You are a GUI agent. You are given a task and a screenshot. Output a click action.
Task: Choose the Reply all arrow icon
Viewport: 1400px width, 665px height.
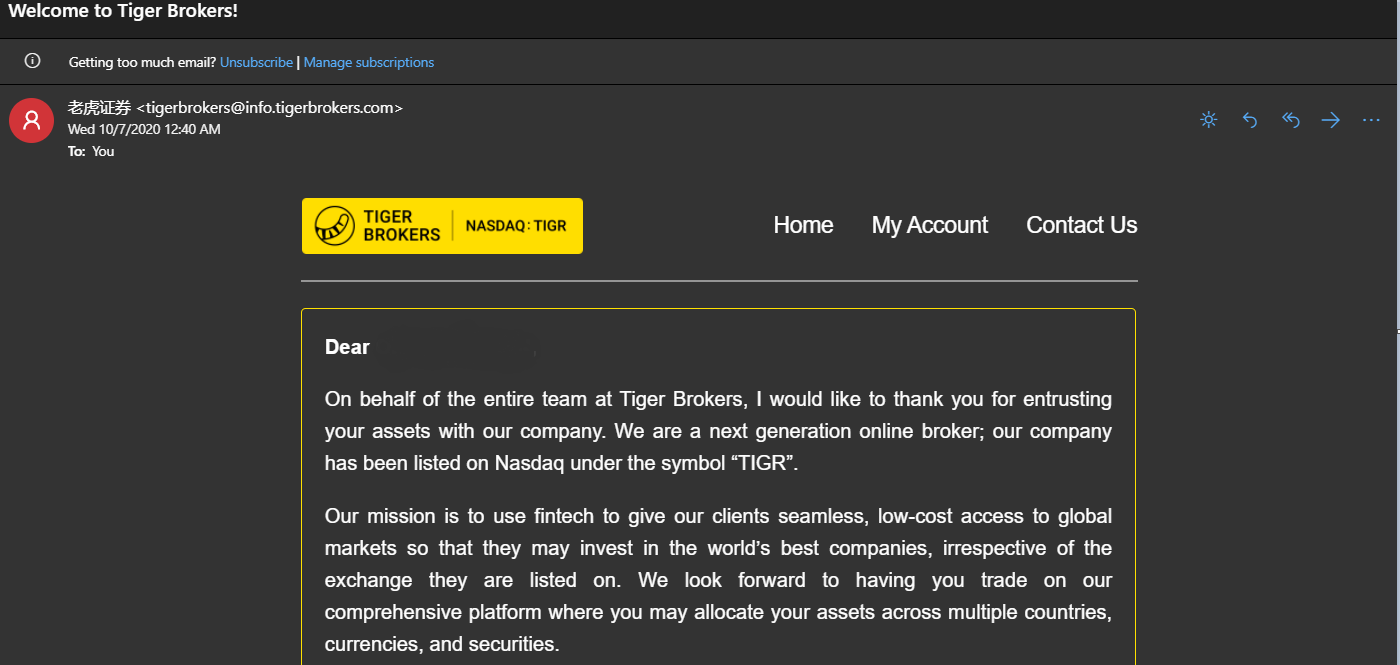coord(1291,120)
